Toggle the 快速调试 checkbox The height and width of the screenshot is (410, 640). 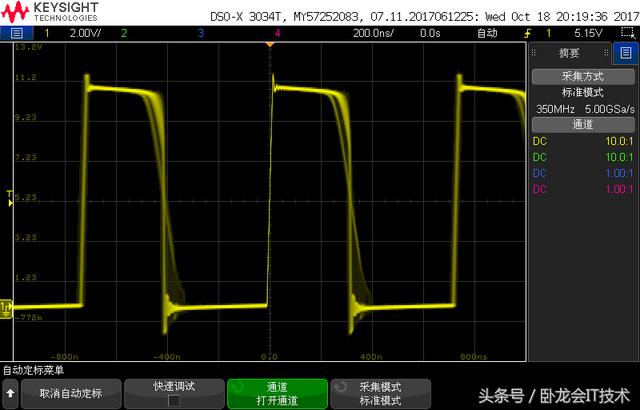(174, 400)
